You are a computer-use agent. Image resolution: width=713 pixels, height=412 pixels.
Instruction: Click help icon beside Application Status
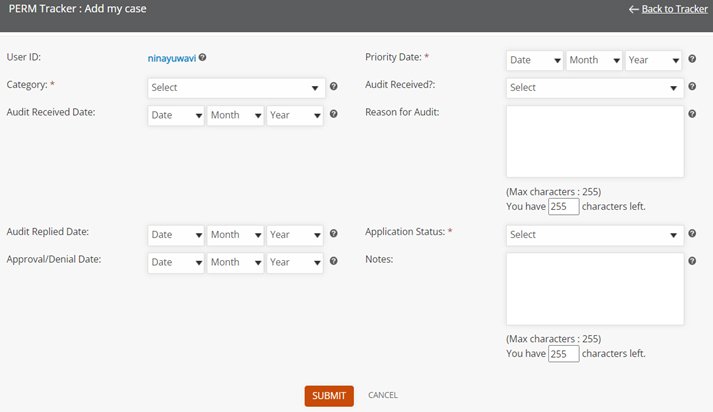point(692,234)
